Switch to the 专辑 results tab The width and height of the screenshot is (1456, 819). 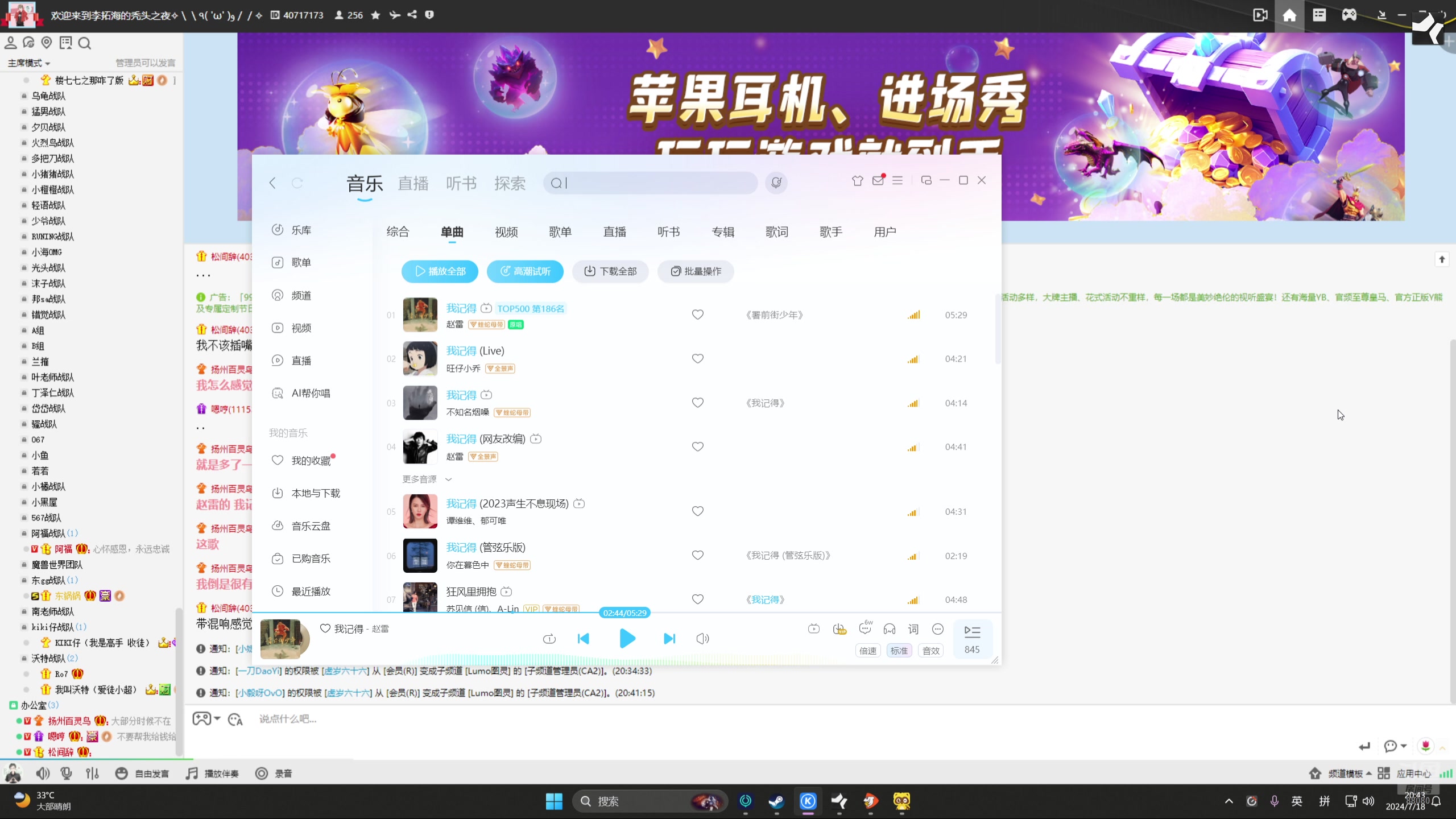click(x=723, y=231)
